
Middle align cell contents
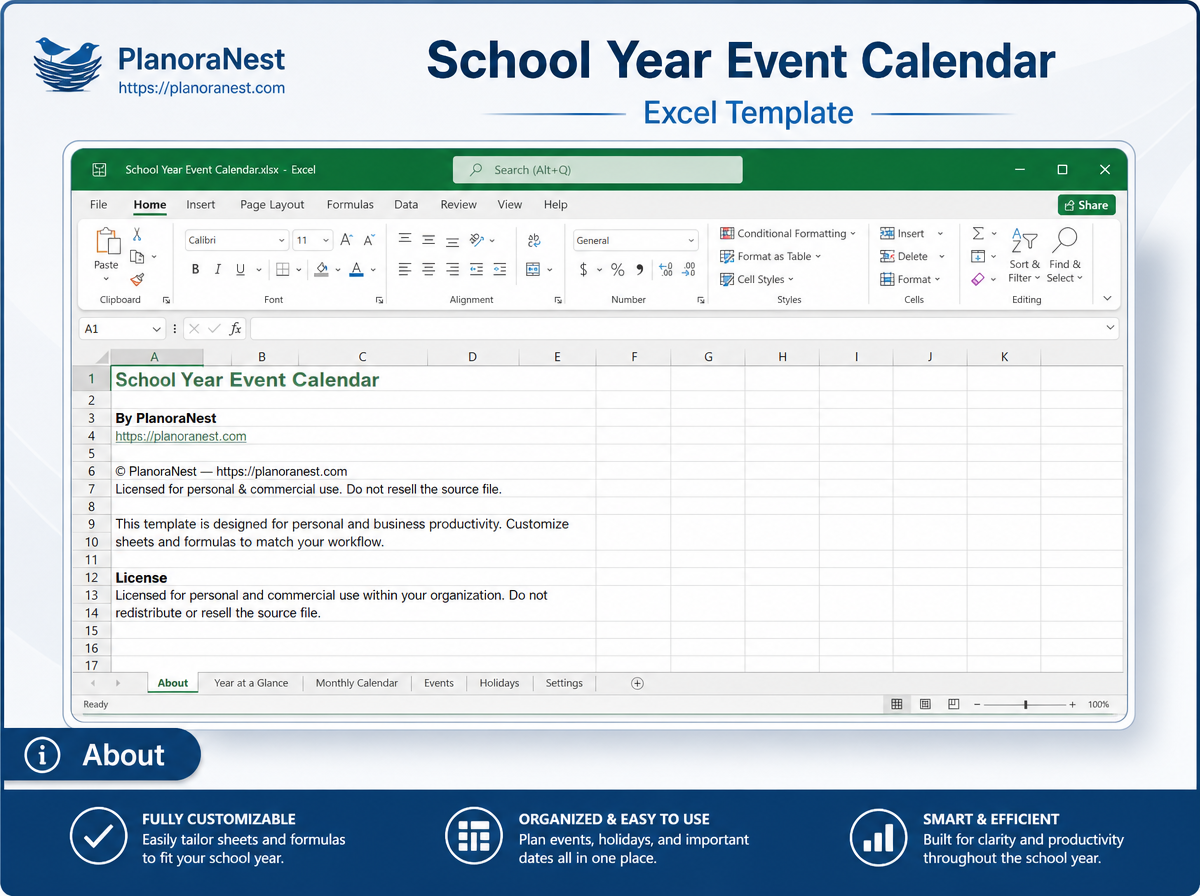[x=428, y=240]
